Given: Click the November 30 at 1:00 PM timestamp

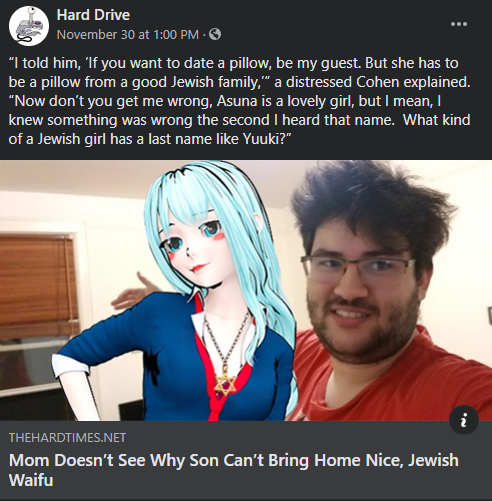Looking at the screenshot, I should point(128,34).
